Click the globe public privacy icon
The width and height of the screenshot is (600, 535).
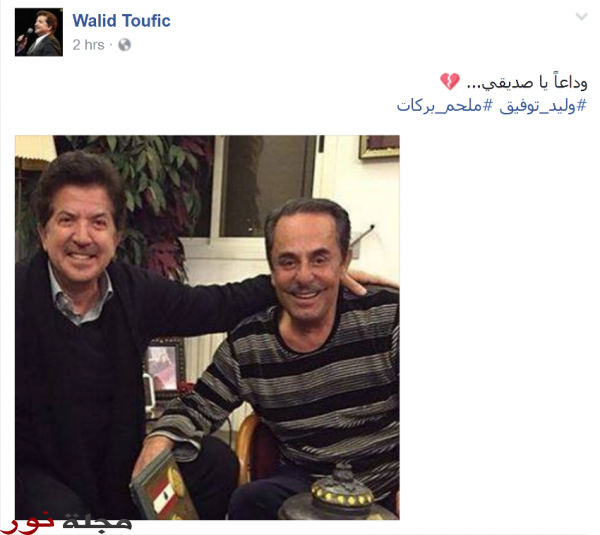click(124, 45)
